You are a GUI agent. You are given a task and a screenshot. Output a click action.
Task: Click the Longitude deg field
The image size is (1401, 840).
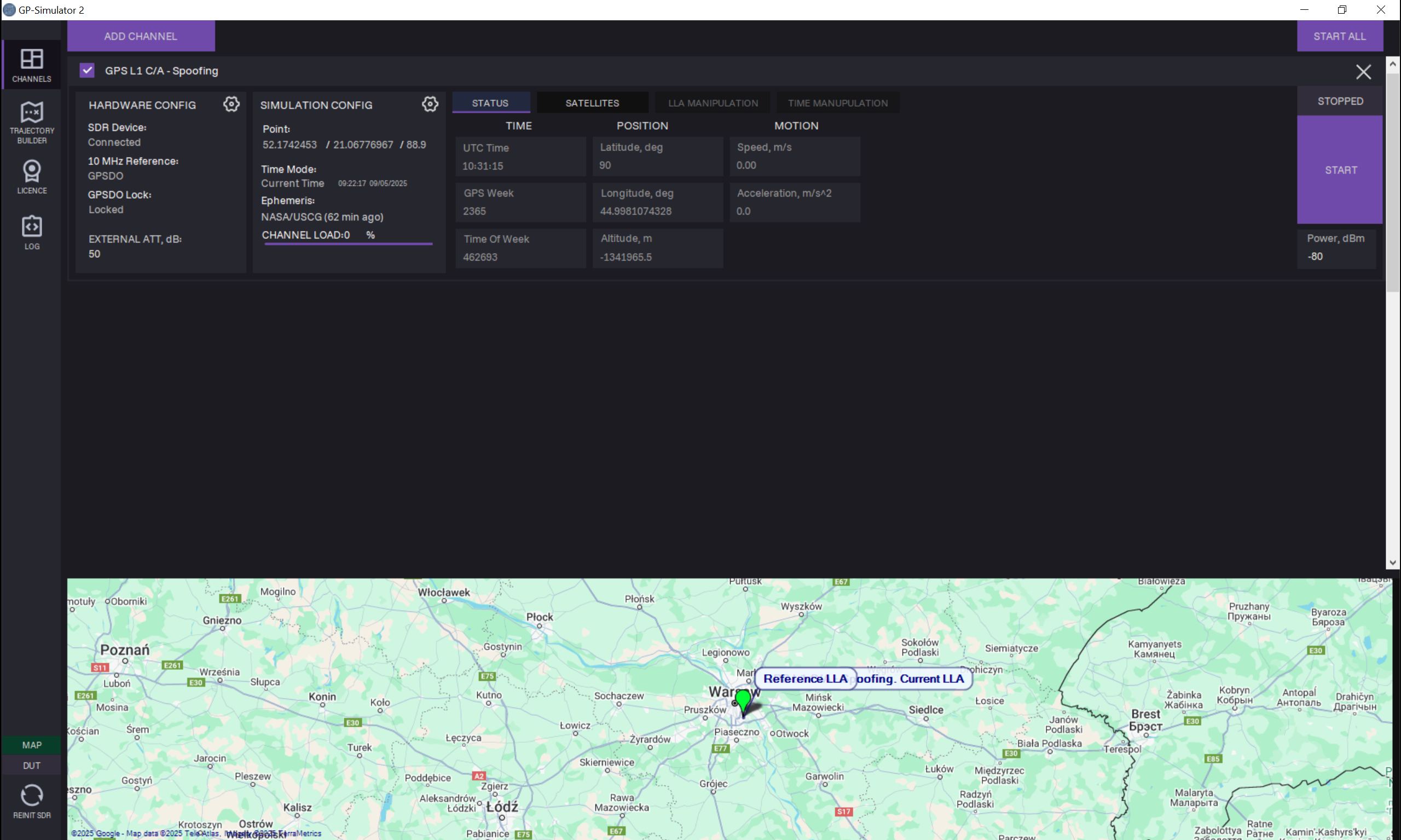pyautogui.click(x=658, y=202)
